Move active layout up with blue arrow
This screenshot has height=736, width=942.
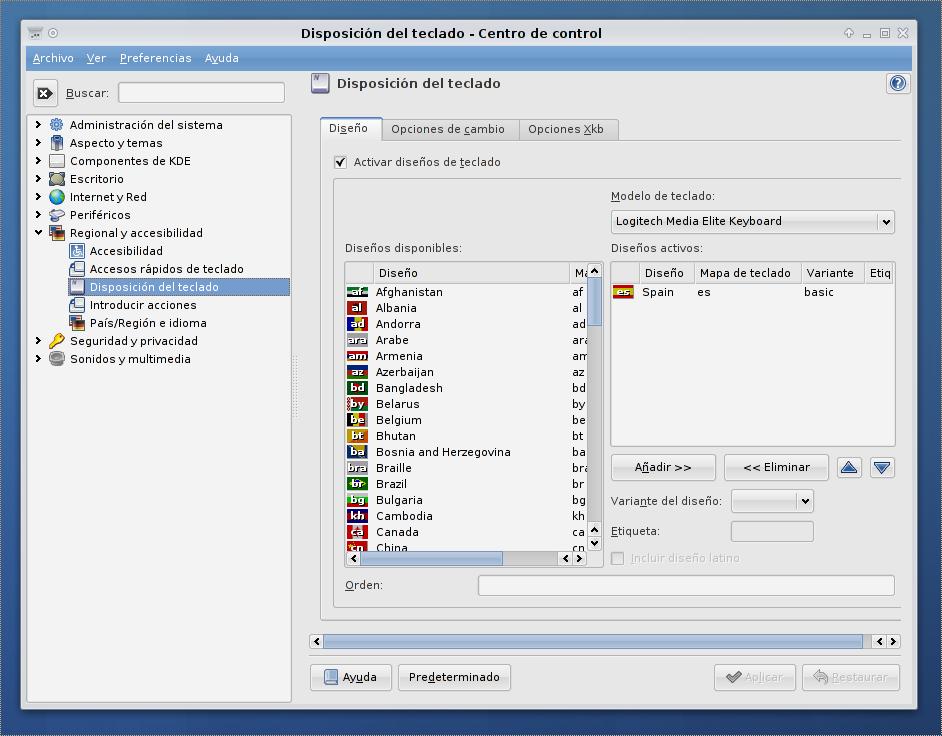click(849, 467)
